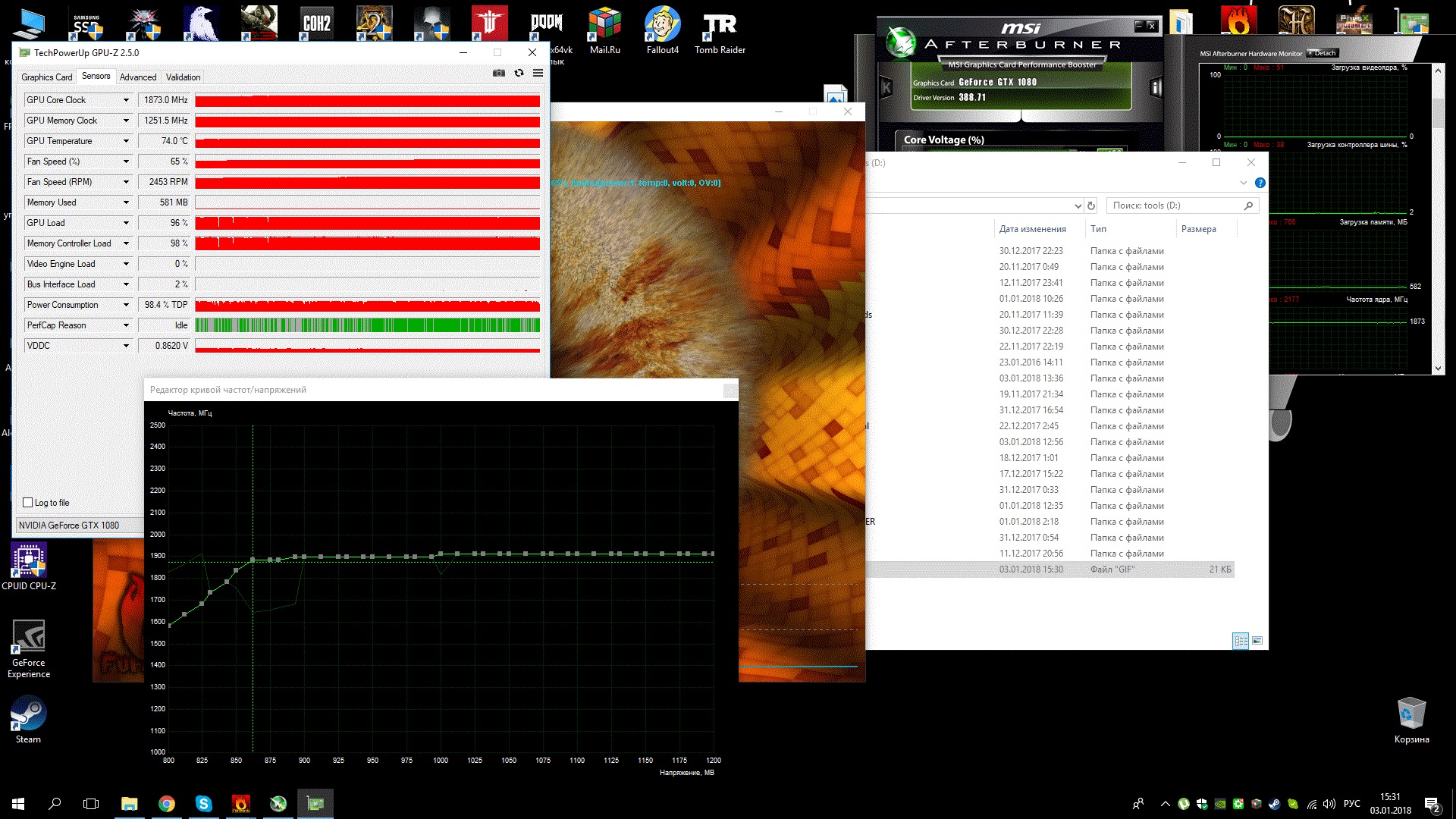The width and height of the screenshot is (1456, 819).
Task: Open the PerfCap Reason dropdown arrow
Action: pyautogui.click(x=126, y=325)
